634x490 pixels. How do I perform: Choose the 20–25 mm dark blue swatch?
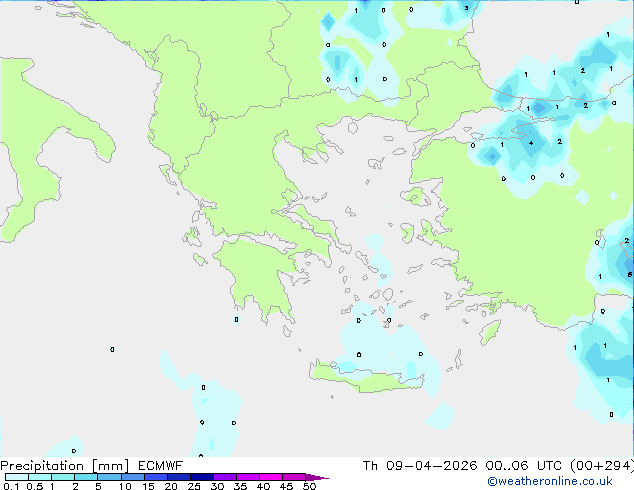pyautogui.click(x=179, y=477)
